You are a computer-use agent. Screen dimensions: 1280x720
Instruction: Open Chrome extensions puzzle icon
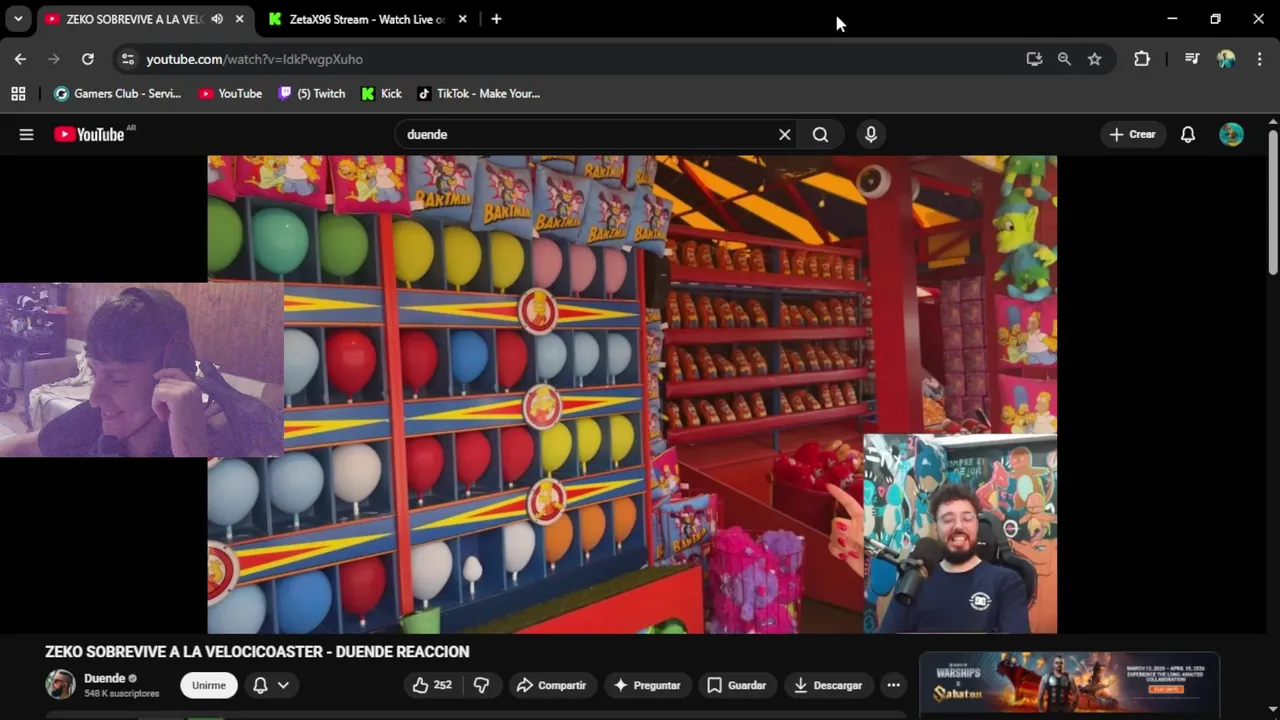tap(1142, 59)
